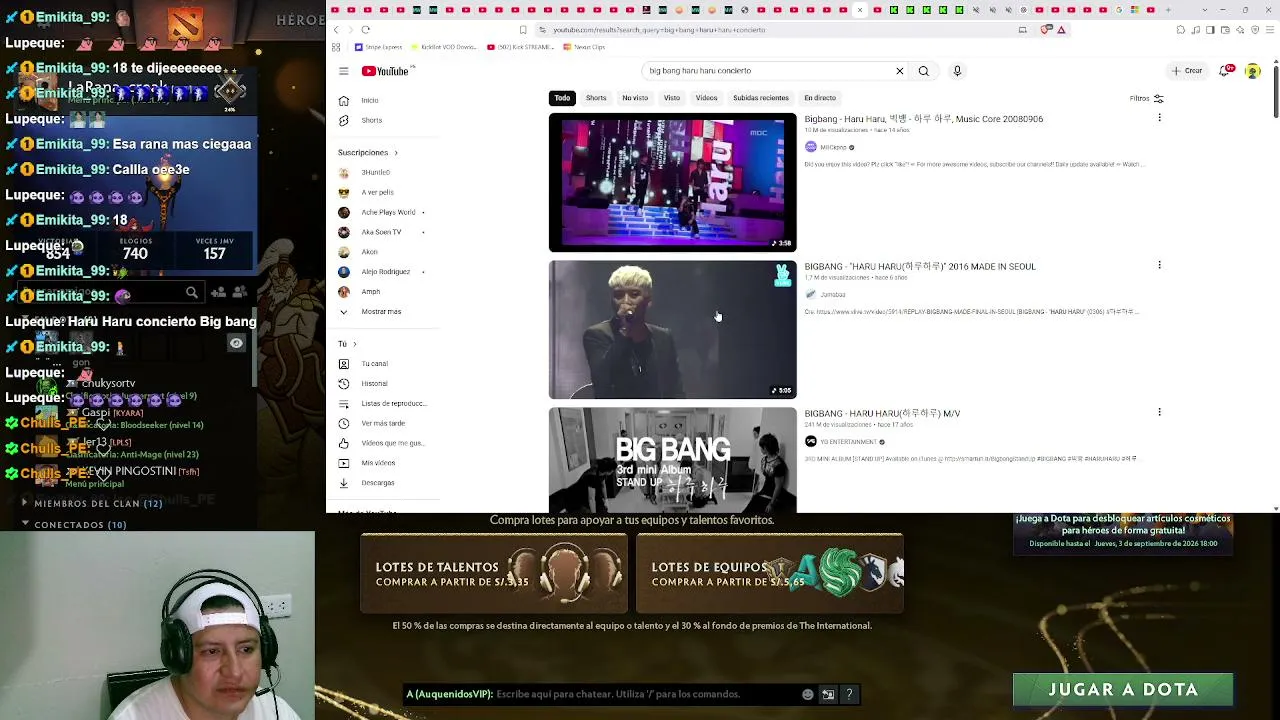Open Ache Plays World channel
The width and height of the screenshot is (1280, 720).
[388, 212]
